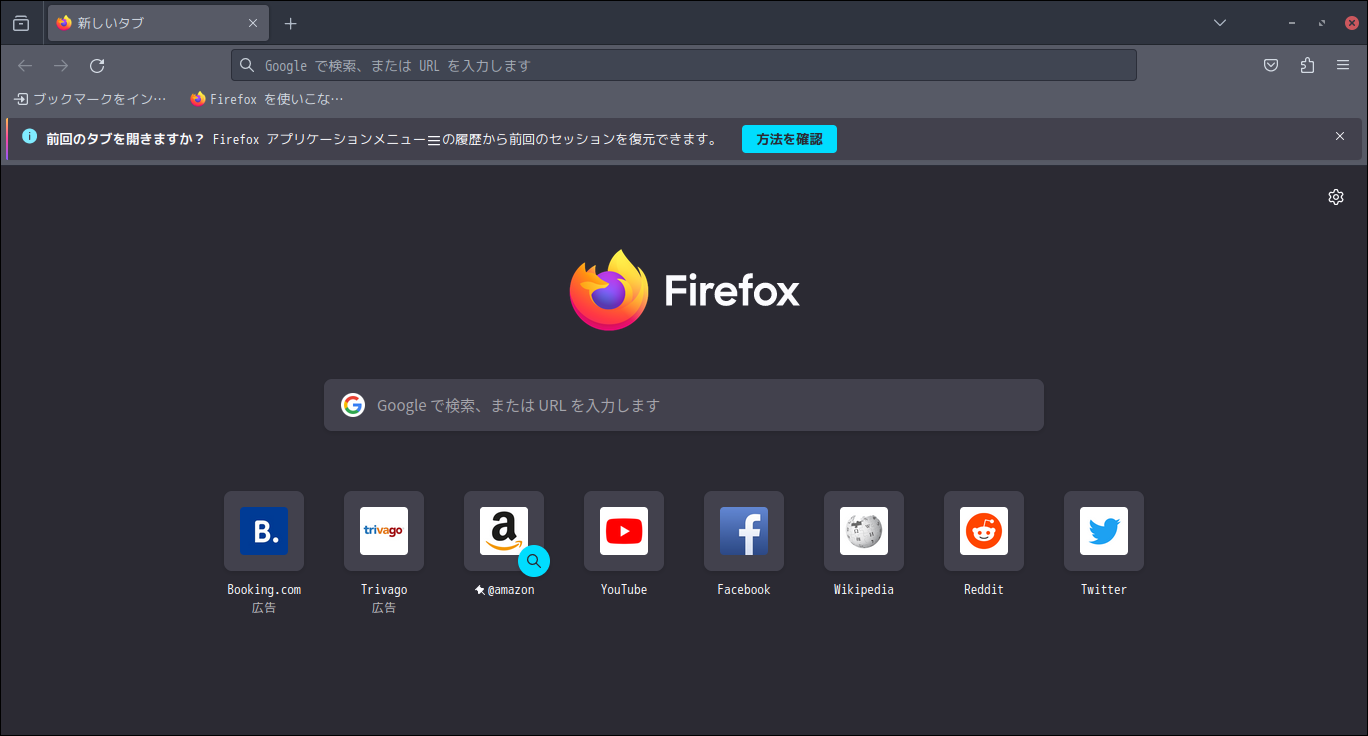Close the Firefox window
The image size is (1368, 736).
point(1352,23)
